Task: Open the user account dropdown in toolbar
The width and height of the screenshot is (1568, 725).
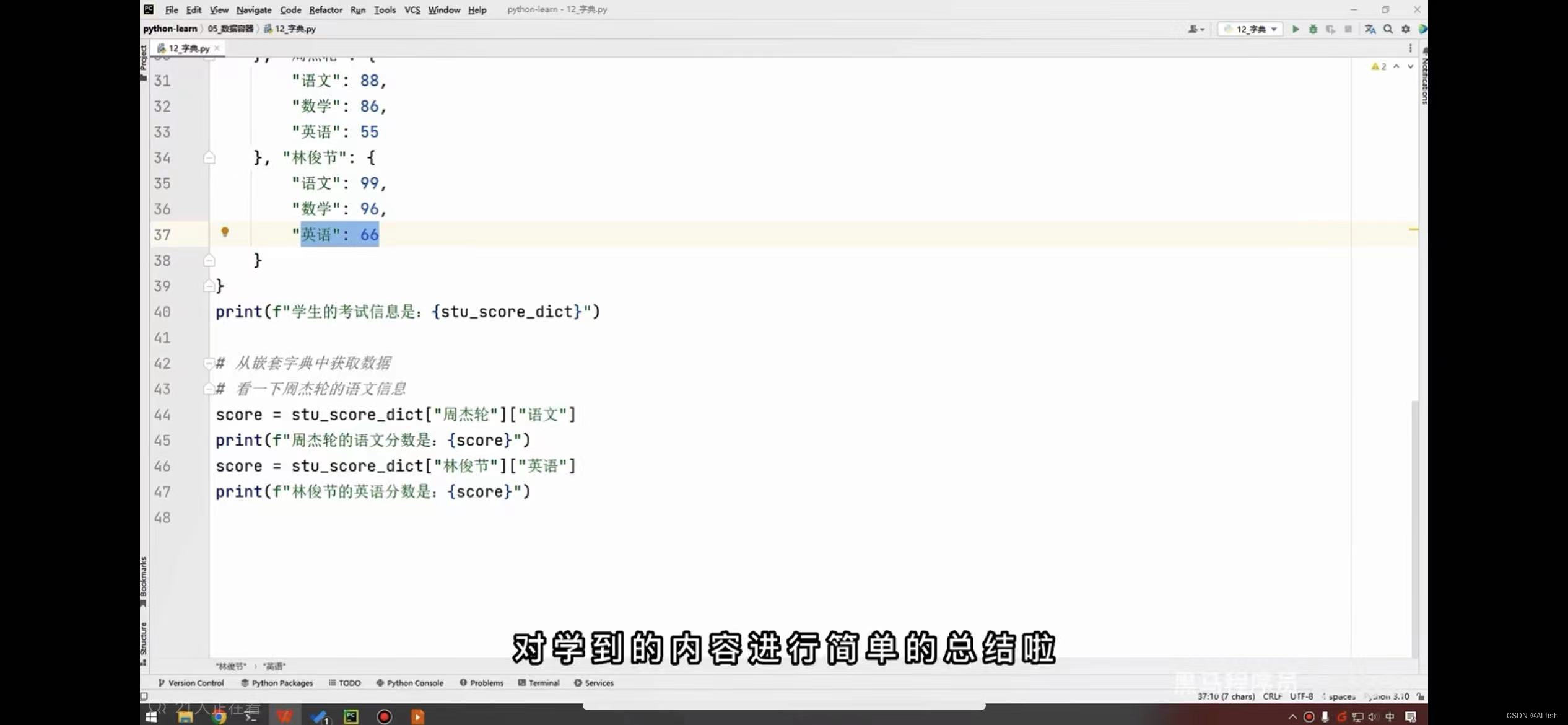Action: pyautogui.click(x=1195, y=29)
